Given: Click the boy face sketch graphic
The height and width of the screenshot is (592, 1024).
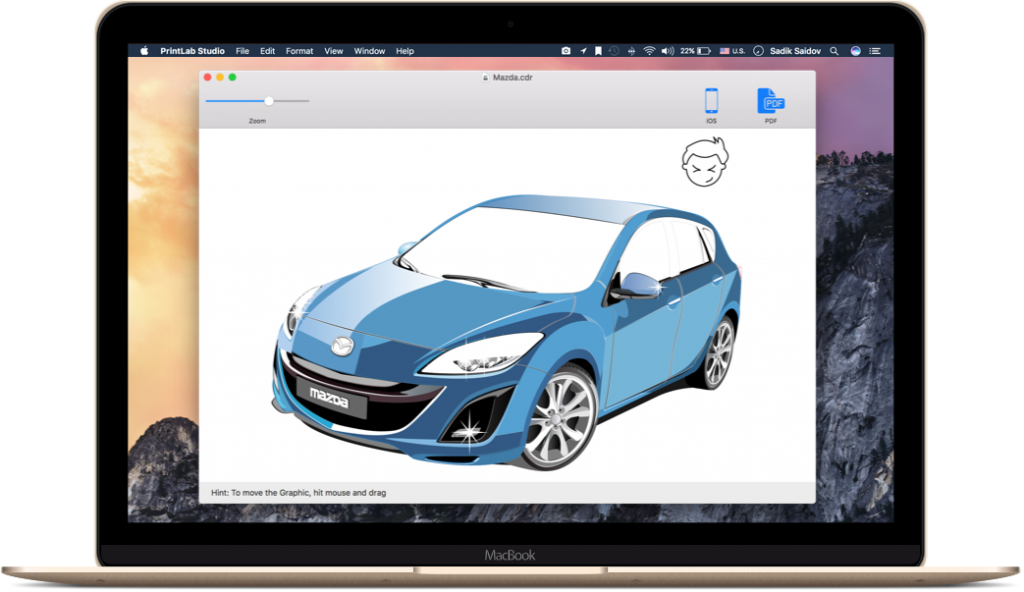Looking at the screenshot, I should point(705,161).
